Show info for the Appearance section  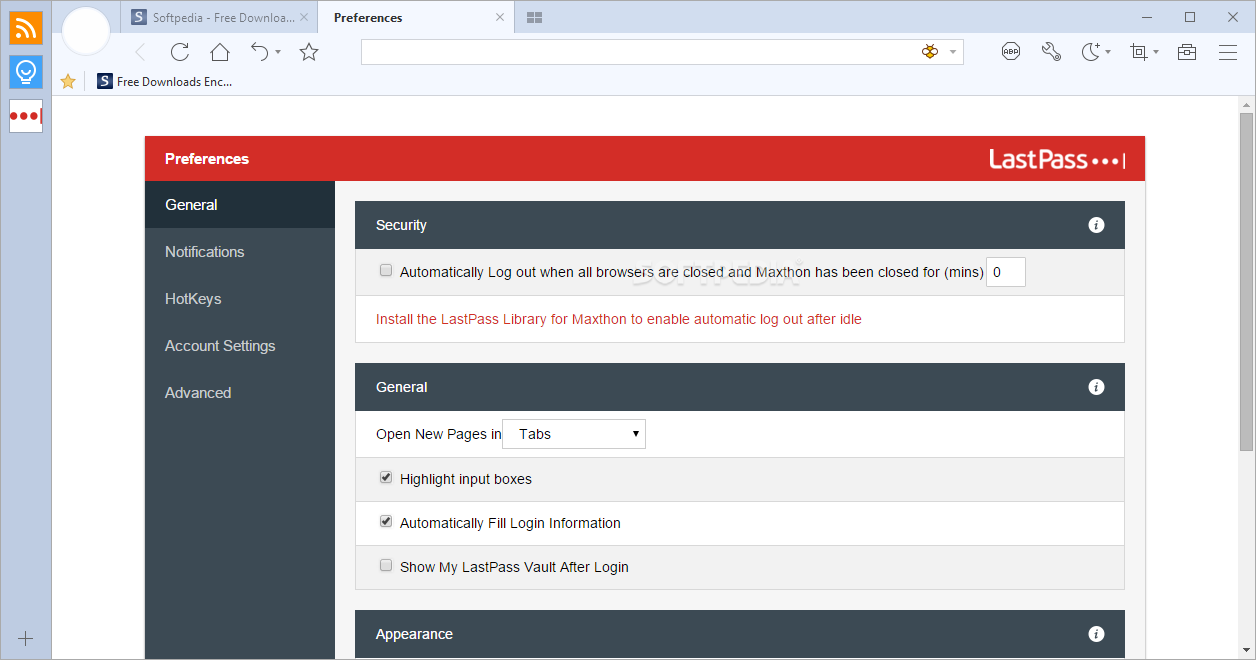1096,634
